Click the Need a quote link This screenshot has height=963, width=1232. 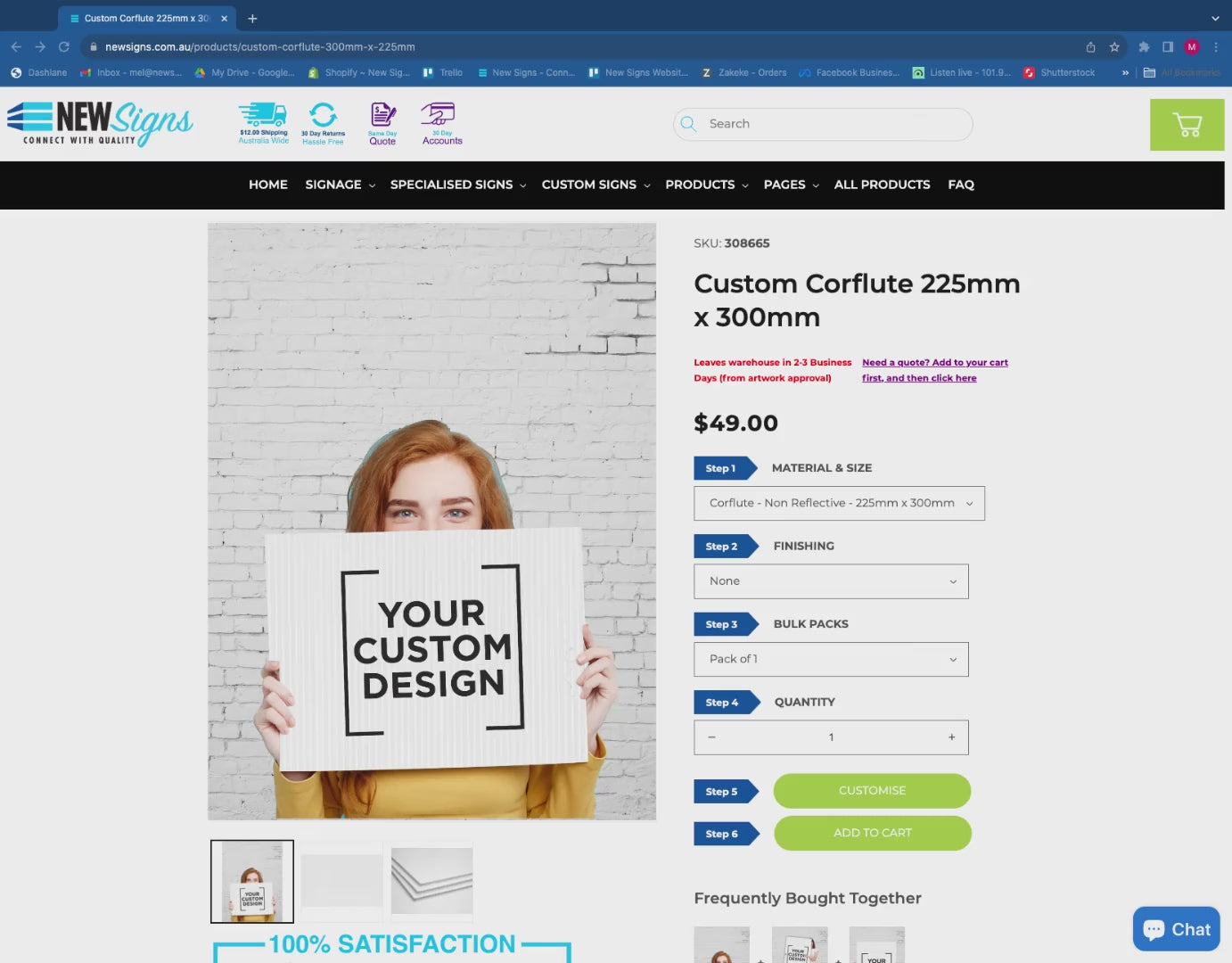(934, 370)
